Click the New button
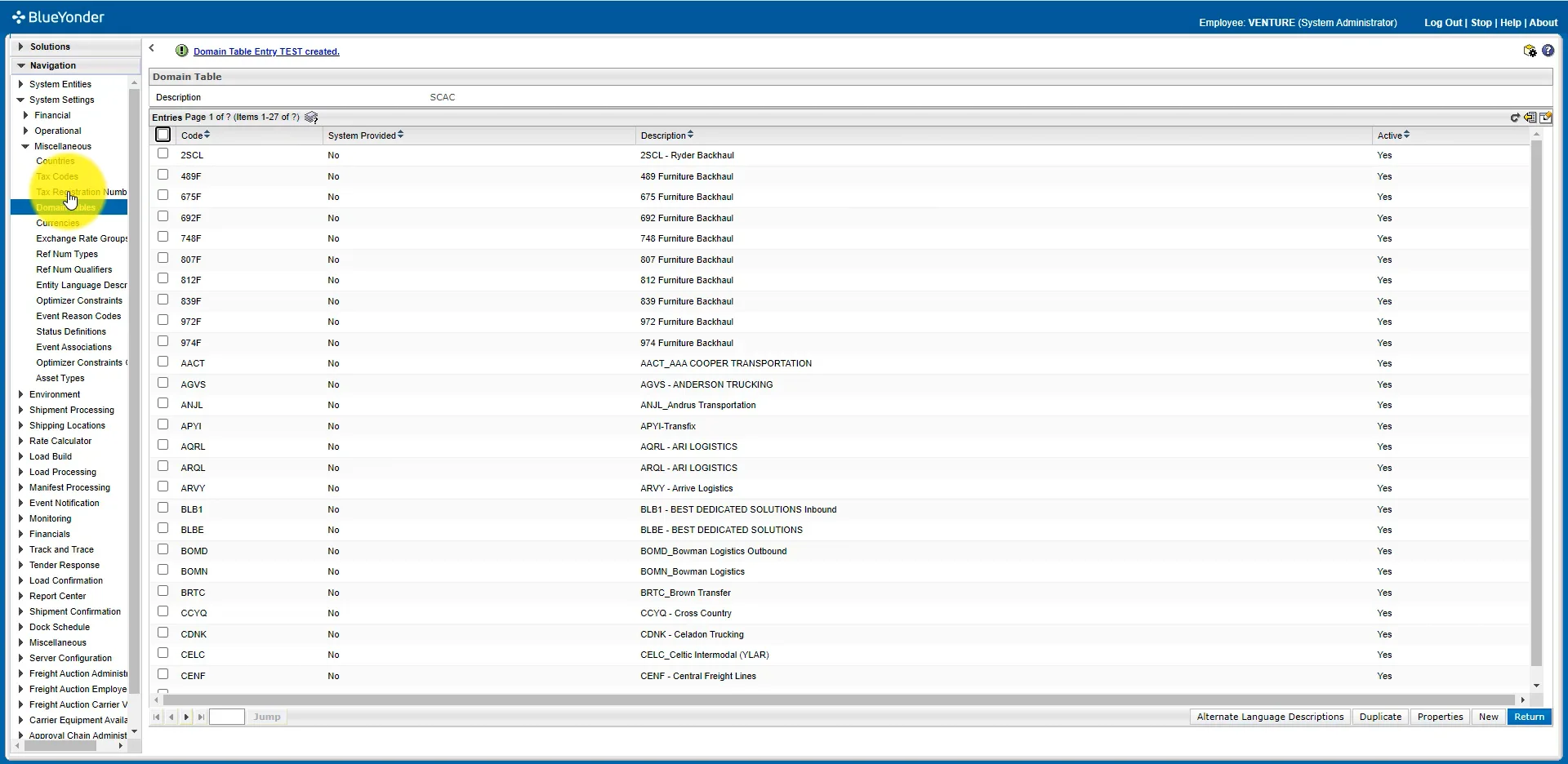The height and width of the screenshot is (764, 1568). (1488, 717)
